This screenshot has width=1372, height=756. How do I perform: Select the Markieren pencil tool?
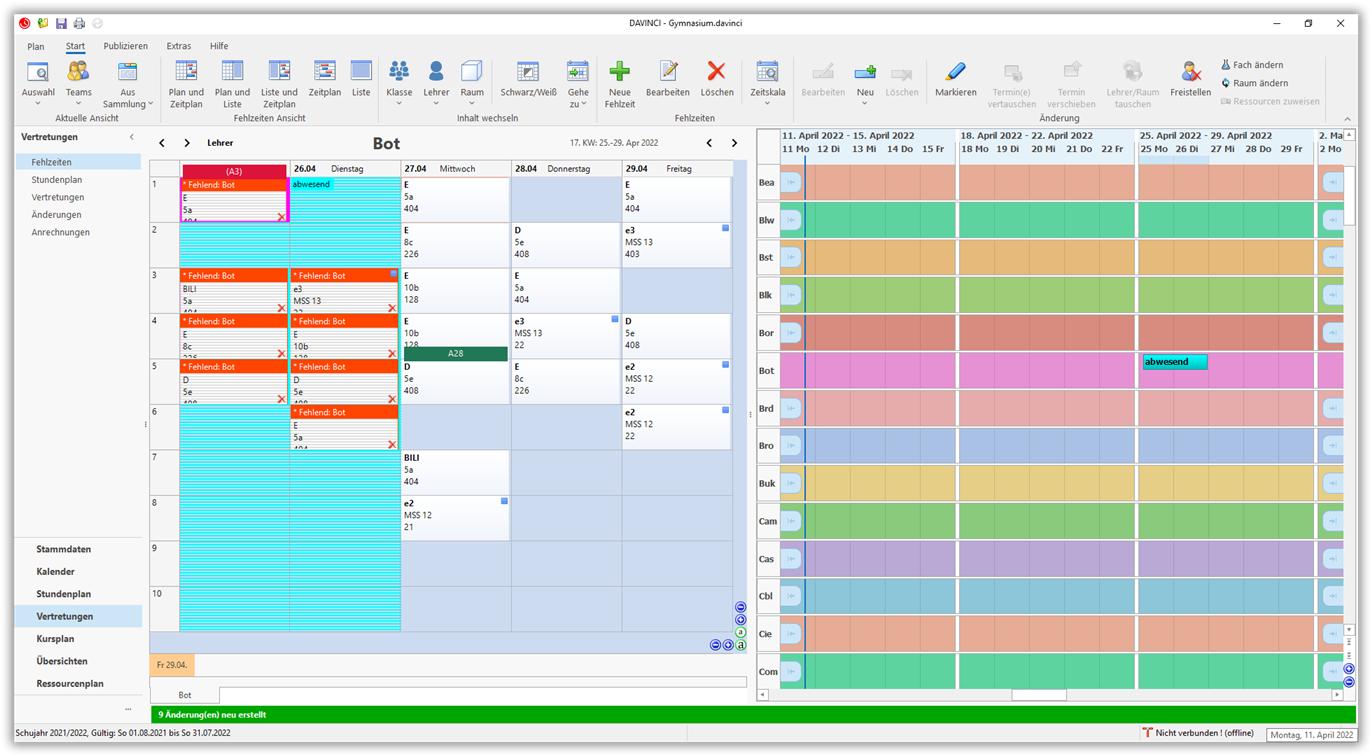(x=955, y=82)
